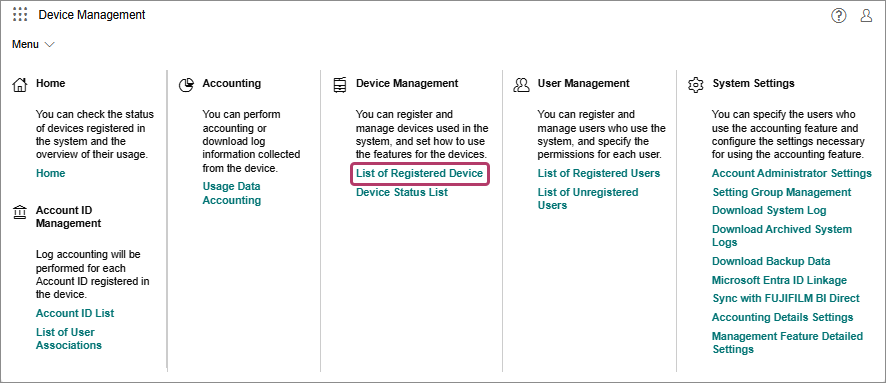Click the Device Management page title
Viewport: 886px width, 383px height.
click(x=92, y=15)
